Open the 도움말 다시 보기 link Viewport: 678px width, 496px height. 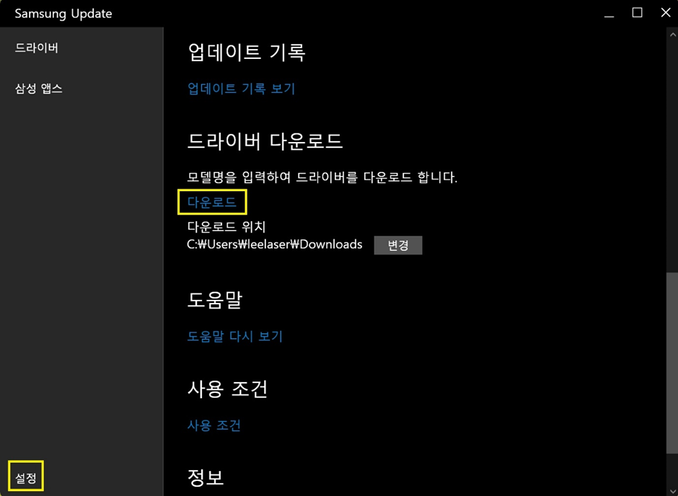[x=235, y=336]
